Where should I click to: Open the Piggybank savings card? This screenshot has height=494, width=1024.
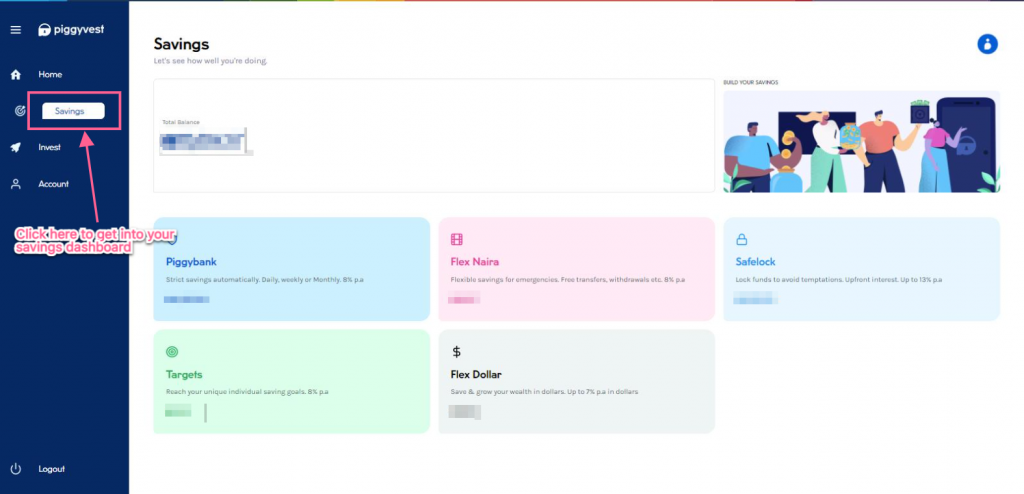[x=291, y=269]
